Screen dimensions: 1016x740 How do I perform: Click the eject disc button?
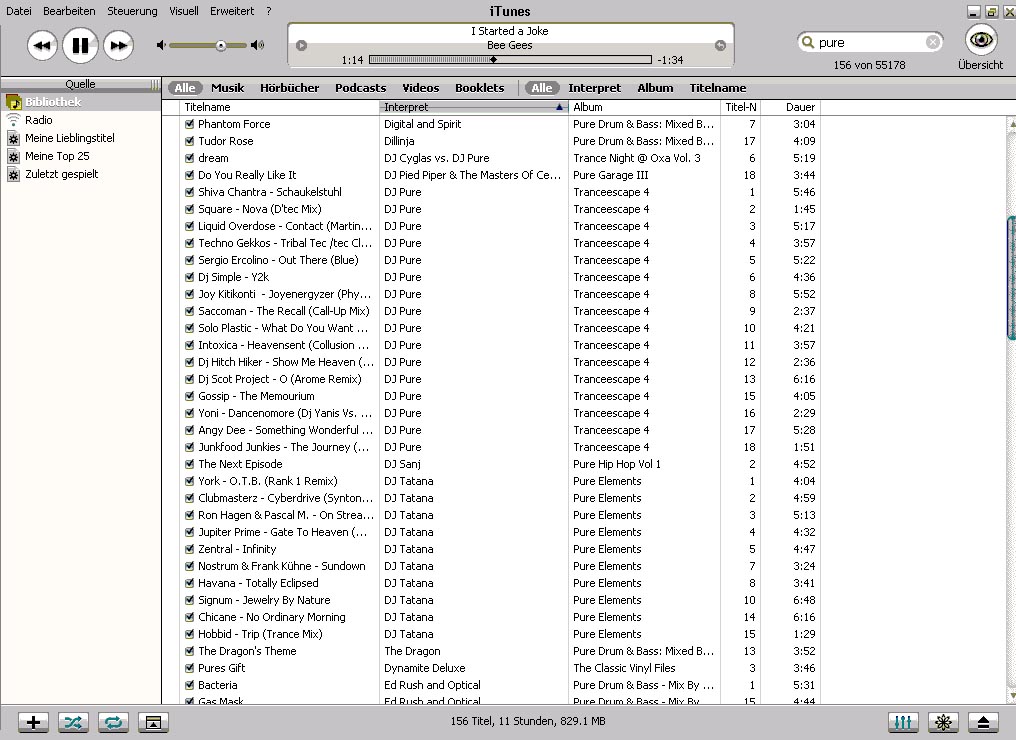983,722
